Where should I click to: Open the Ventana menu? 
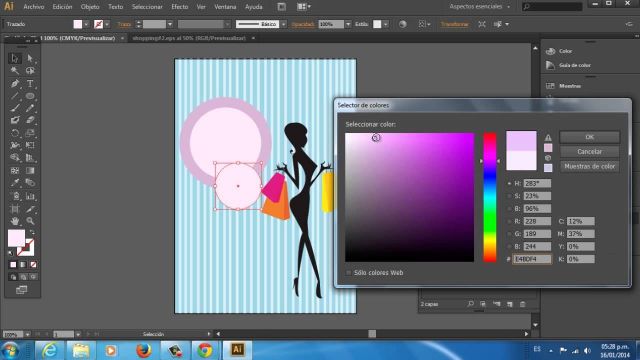click(225, 7)
